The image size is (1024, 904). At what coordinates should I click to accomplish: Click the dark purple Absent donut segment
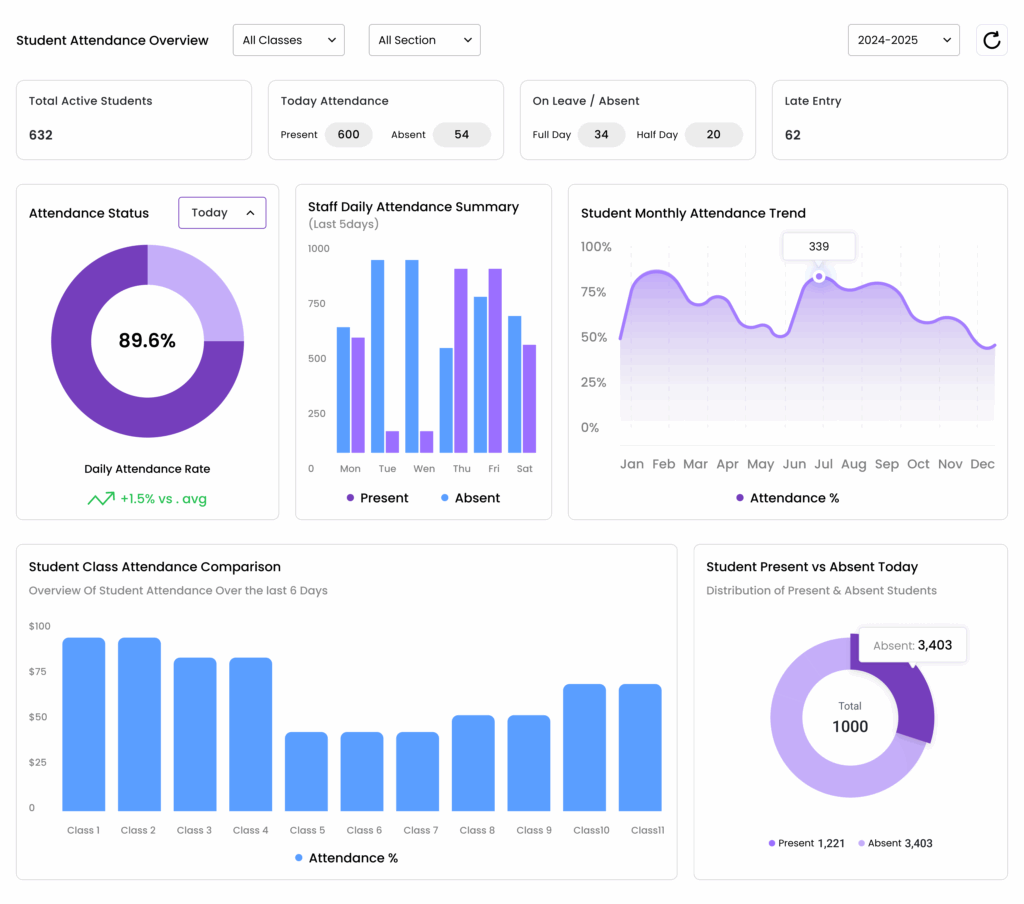click(x=909, y=688)
